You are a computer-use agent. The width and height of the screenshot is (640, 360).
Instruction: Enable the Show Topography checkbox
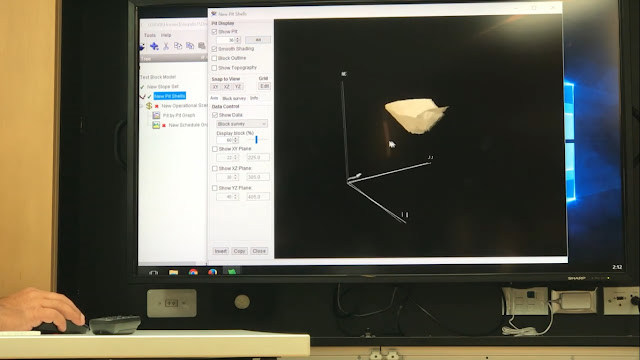point(214,68)
